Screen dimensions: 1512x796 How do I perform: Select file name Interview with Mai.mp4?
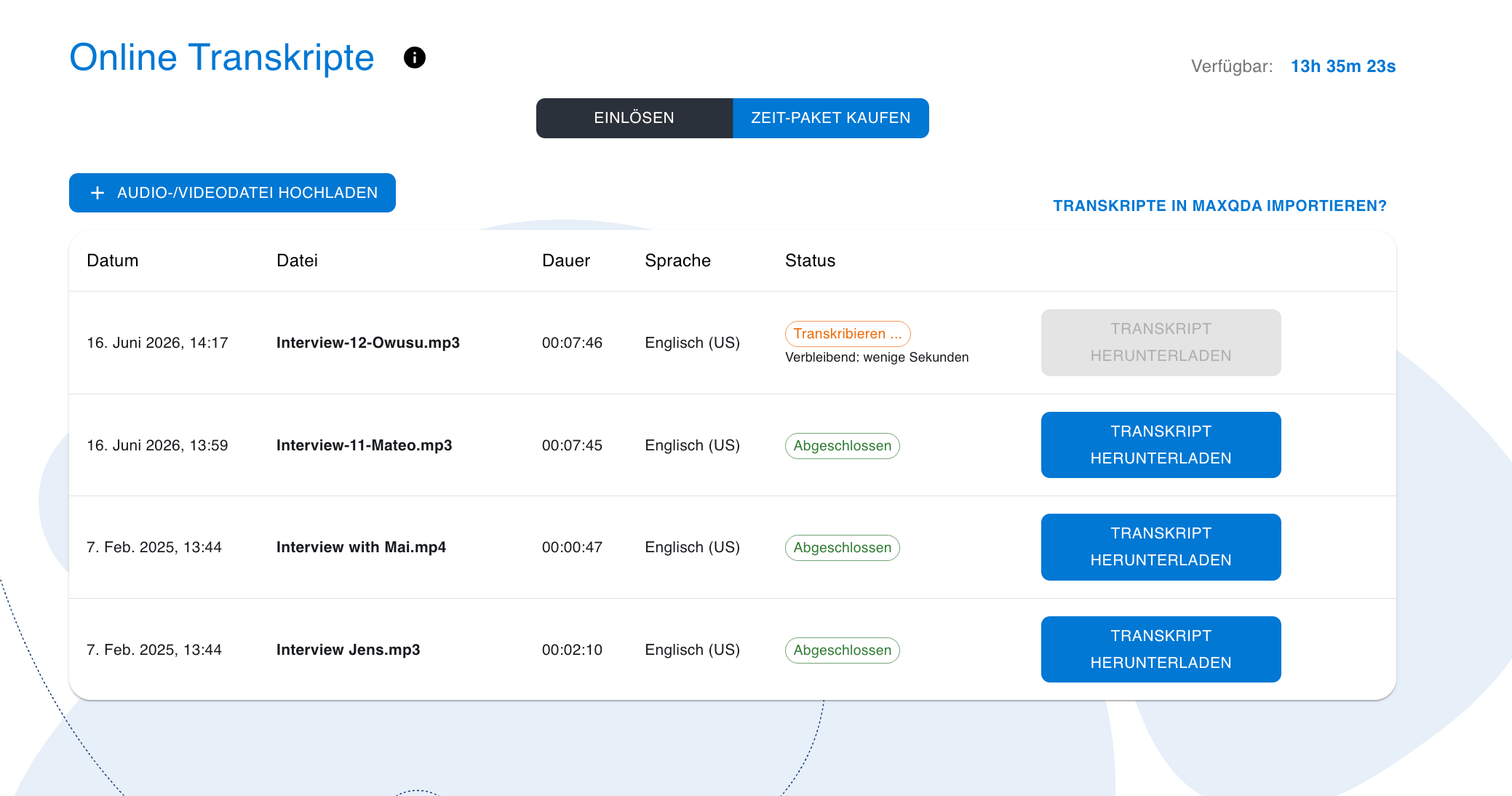click(362, 547)
